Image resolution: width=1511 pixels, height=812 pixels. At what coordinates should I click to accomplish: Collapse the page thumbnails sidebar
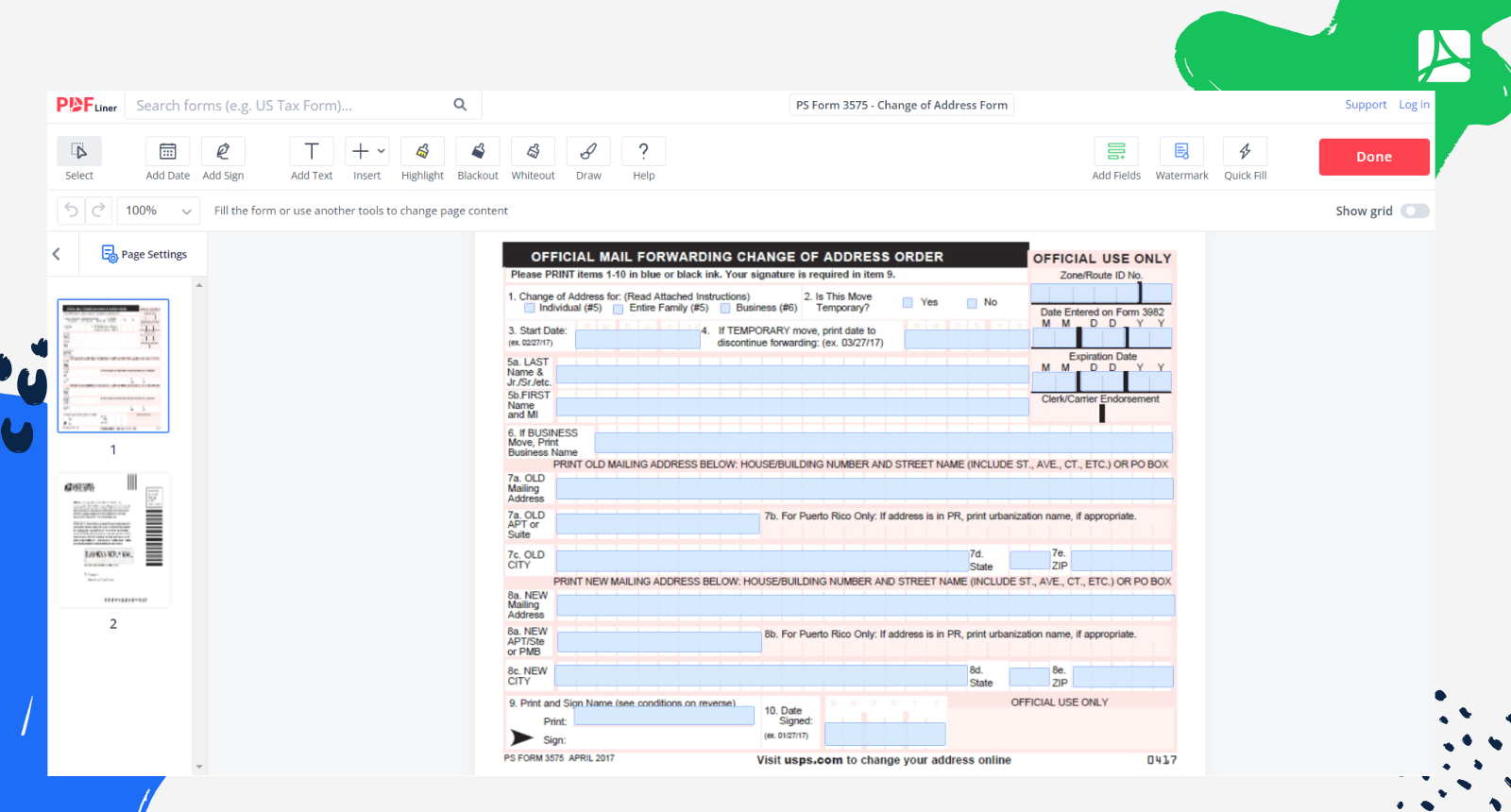(x=57, y=254)
